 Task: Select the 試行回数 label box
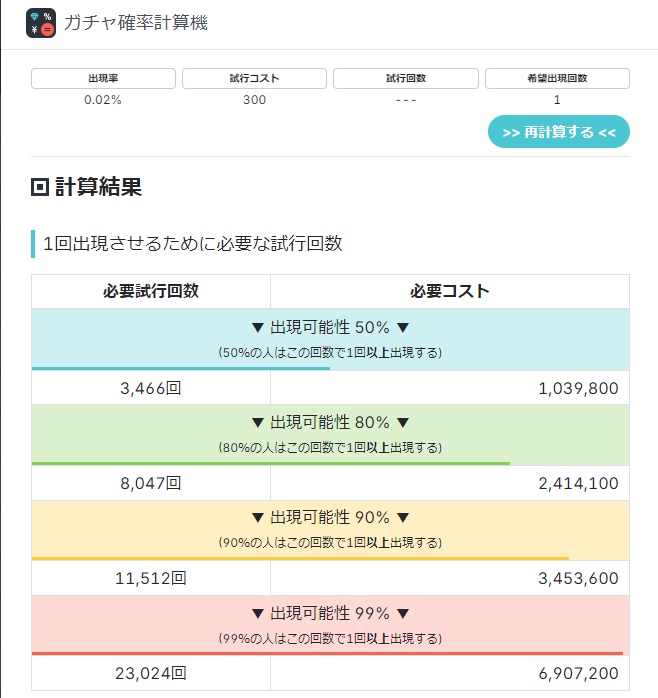click(405, 78)
